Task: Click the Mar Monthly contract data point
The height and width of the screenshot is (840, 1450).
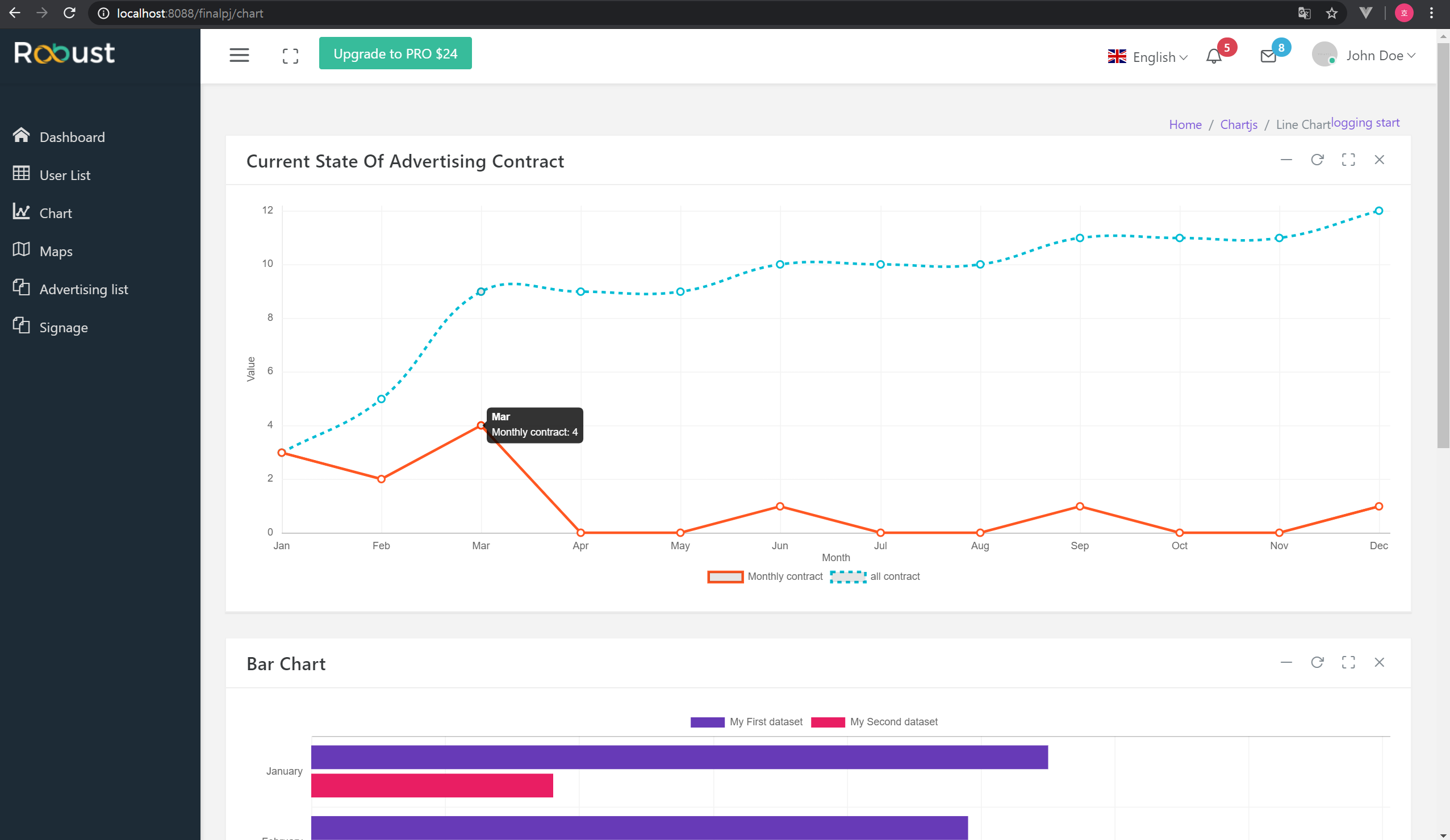Action: coord(481,426)
